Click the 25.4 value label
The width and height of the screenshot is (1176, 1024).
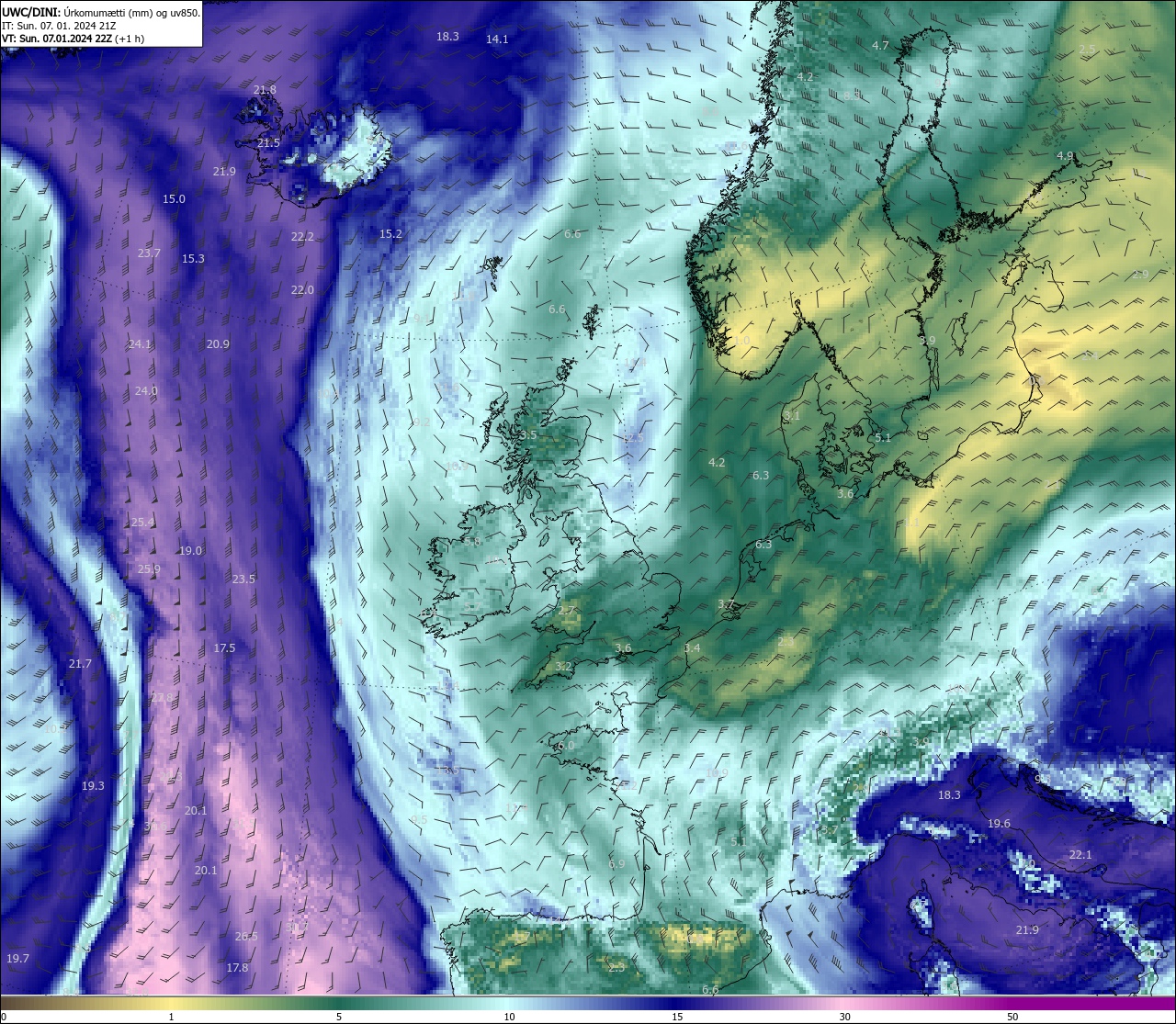pyautogui.click(x=142, y=523)
